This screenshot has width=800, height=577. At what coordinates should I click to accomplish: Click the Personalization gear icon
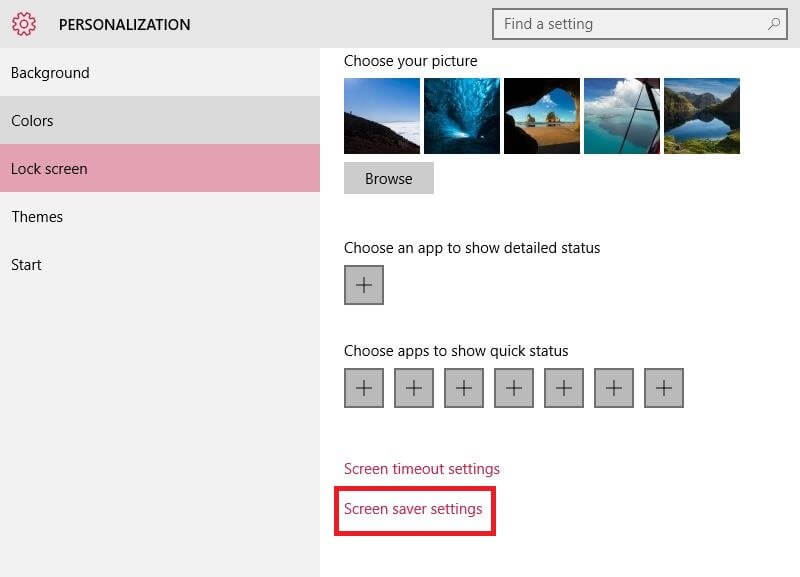tap(24, 24)
